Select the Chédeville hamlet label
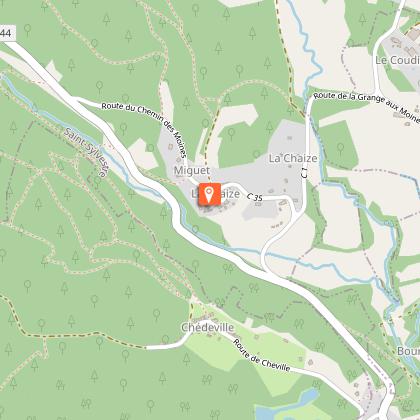Screen dimensions: 420x420 (207, 327)
